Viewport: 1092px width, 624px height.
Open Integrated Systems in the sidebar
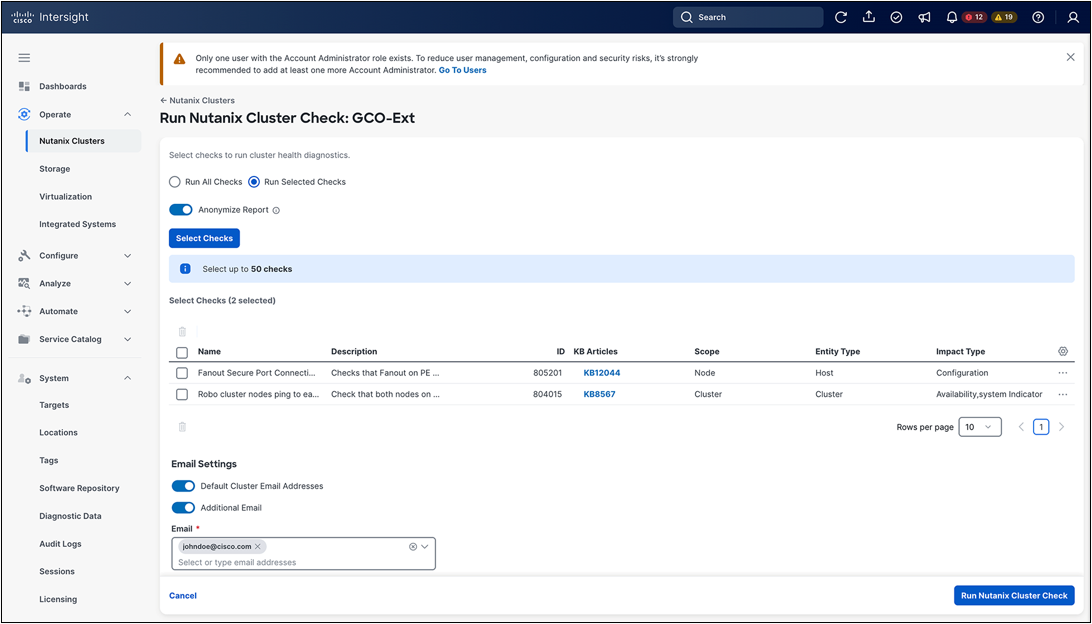(77, 224)
